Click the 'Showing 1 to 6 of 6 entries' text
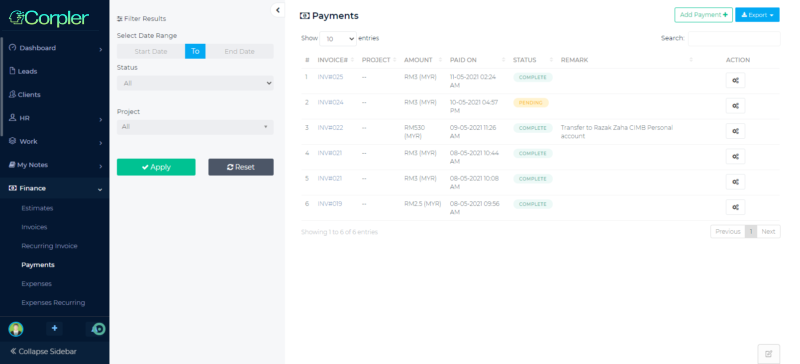The image size is (800, 364). [x=339, y=232]
